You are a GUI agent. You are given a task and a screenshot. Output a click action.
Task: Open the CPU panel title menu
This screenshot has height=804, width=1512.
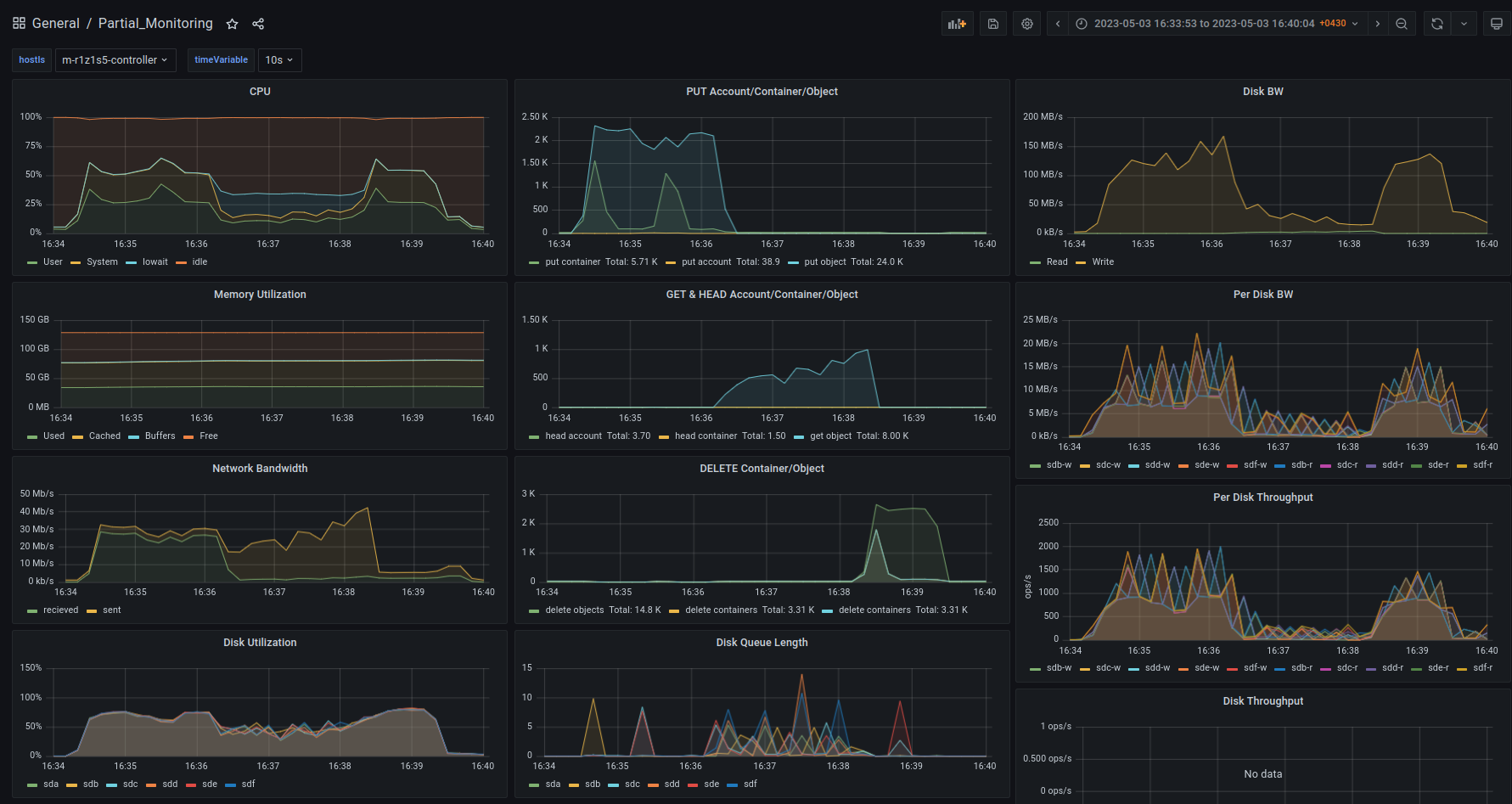tap(260, 92)
